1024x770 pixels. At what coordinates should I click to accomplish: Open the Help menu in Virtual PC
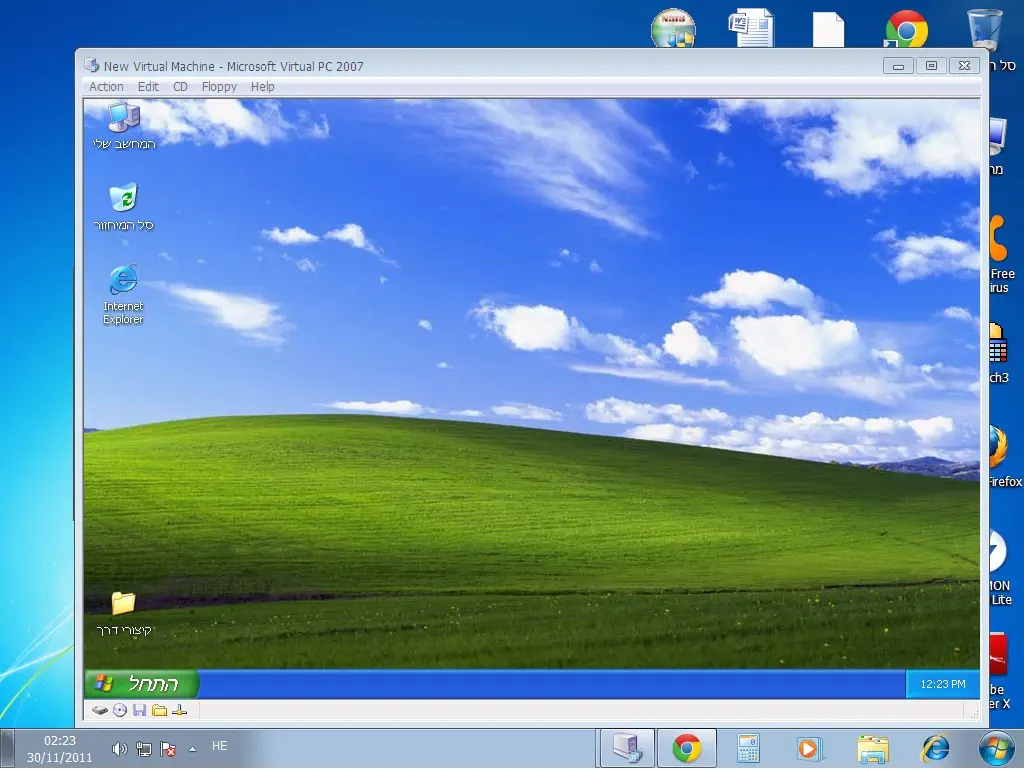pos(262,87)
